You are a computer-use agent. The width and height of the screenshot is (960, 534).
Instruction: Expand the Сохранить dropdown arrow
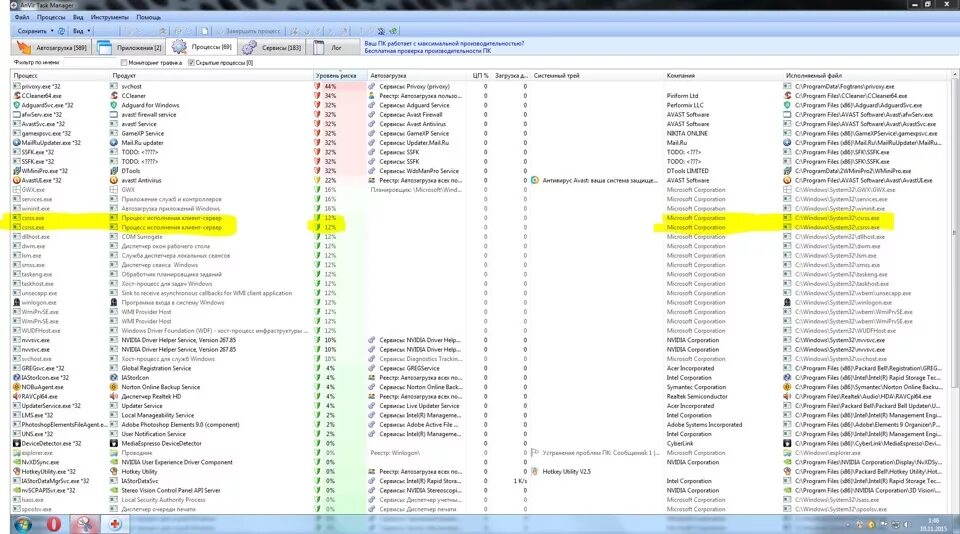(x=52, y=31)
